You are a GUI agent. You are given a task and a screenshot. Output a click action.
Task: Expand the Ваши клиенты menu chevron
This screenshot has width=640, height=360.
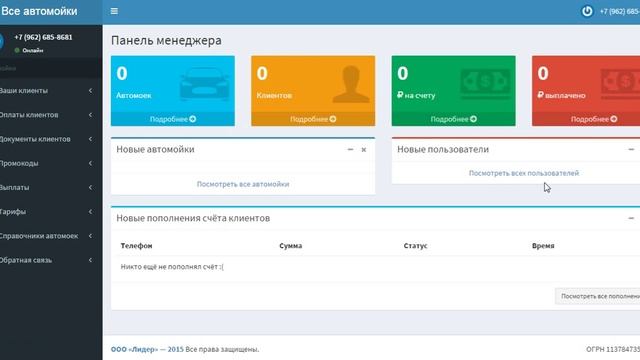tap(91, 91)
